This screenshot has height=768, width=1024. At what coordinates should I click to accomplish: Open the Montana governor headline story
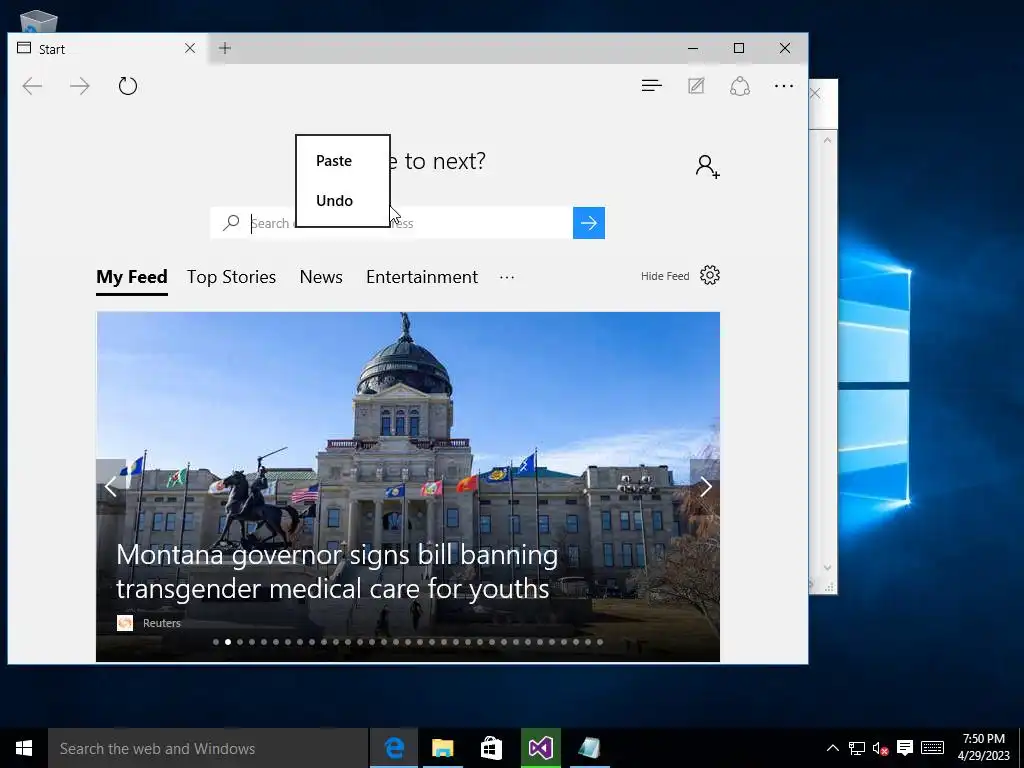point(337,571)
